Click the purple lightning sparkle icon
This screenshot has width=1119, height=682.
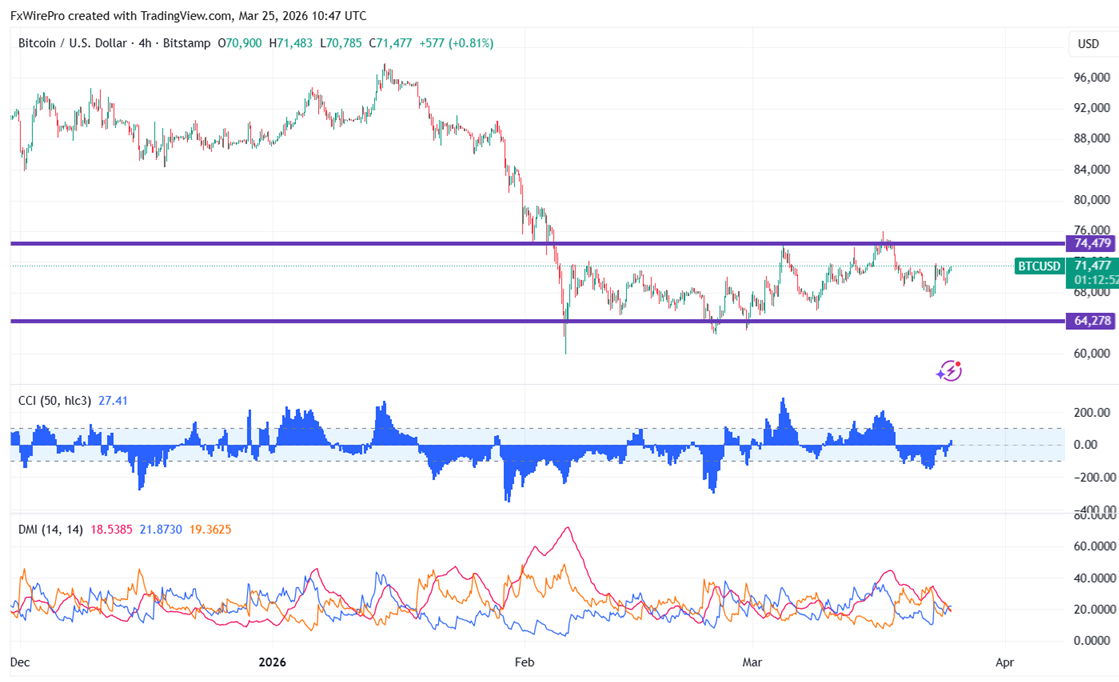tap(949, 370)
